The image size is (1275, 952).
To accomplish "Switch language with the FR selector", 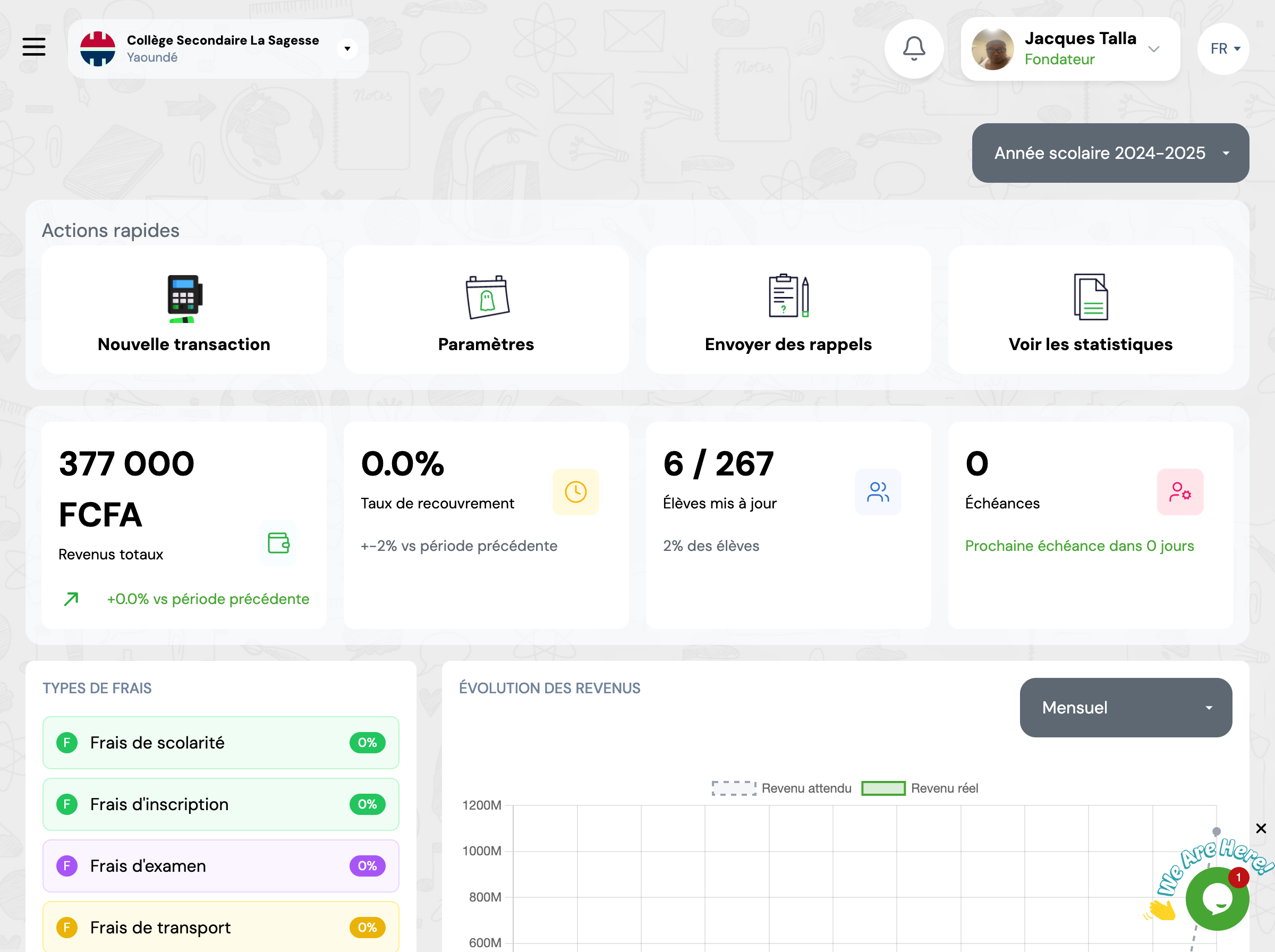I will (1223, 49).
